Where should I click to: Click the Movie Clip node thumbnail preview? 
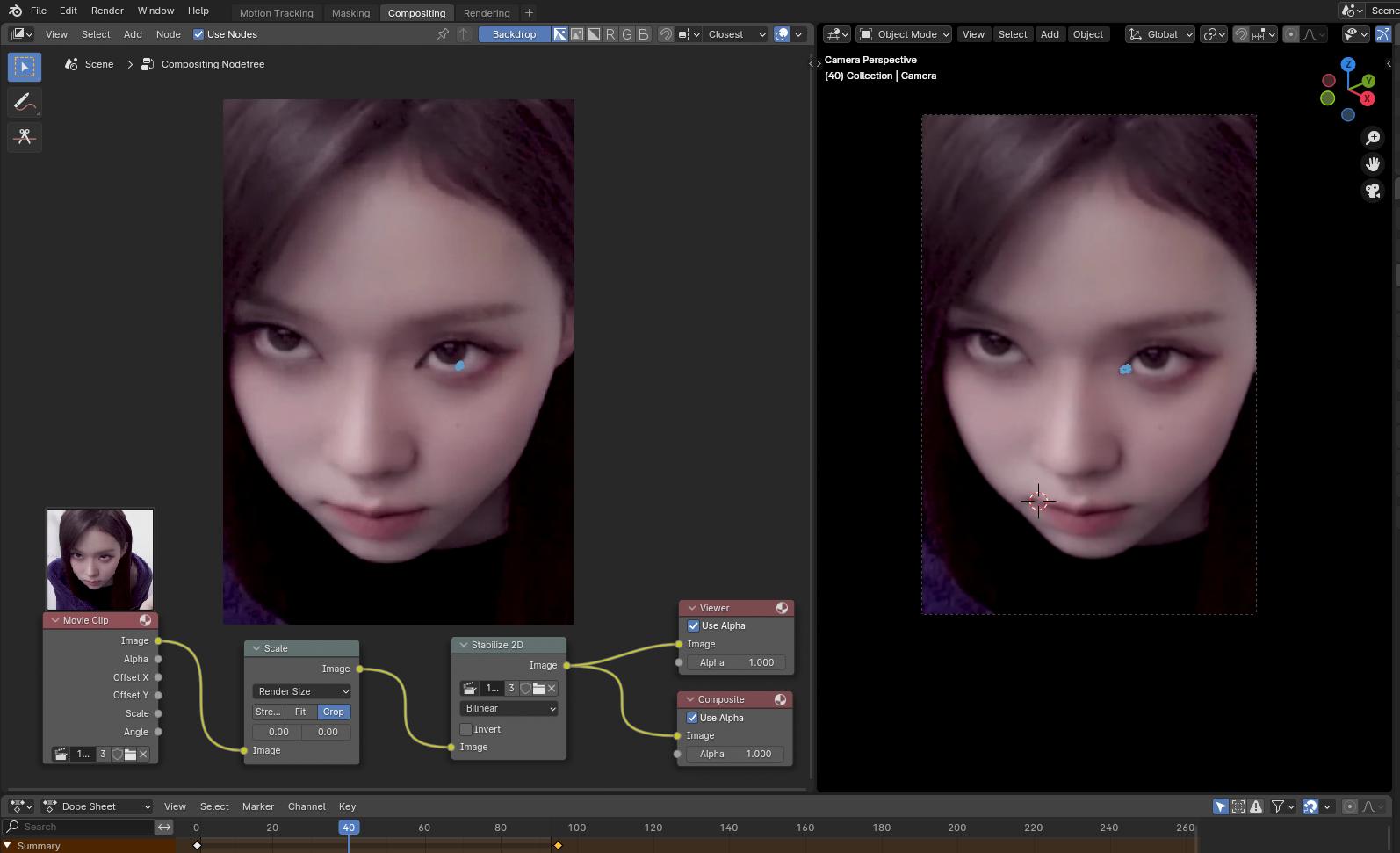click(x=100, y=560)
